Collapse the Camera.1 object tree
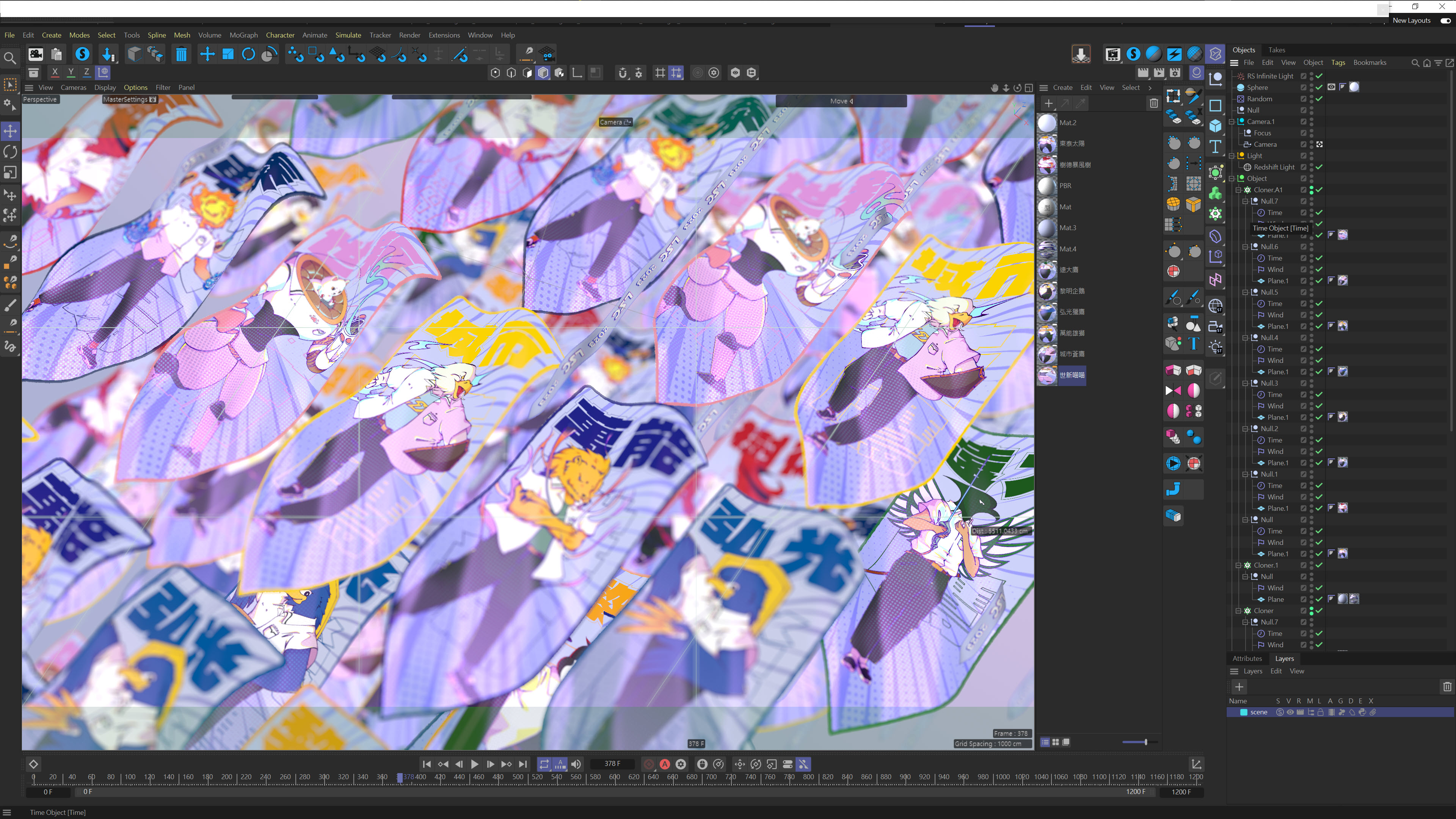This screenshot has width=1456, height=819. (1232, 121)
